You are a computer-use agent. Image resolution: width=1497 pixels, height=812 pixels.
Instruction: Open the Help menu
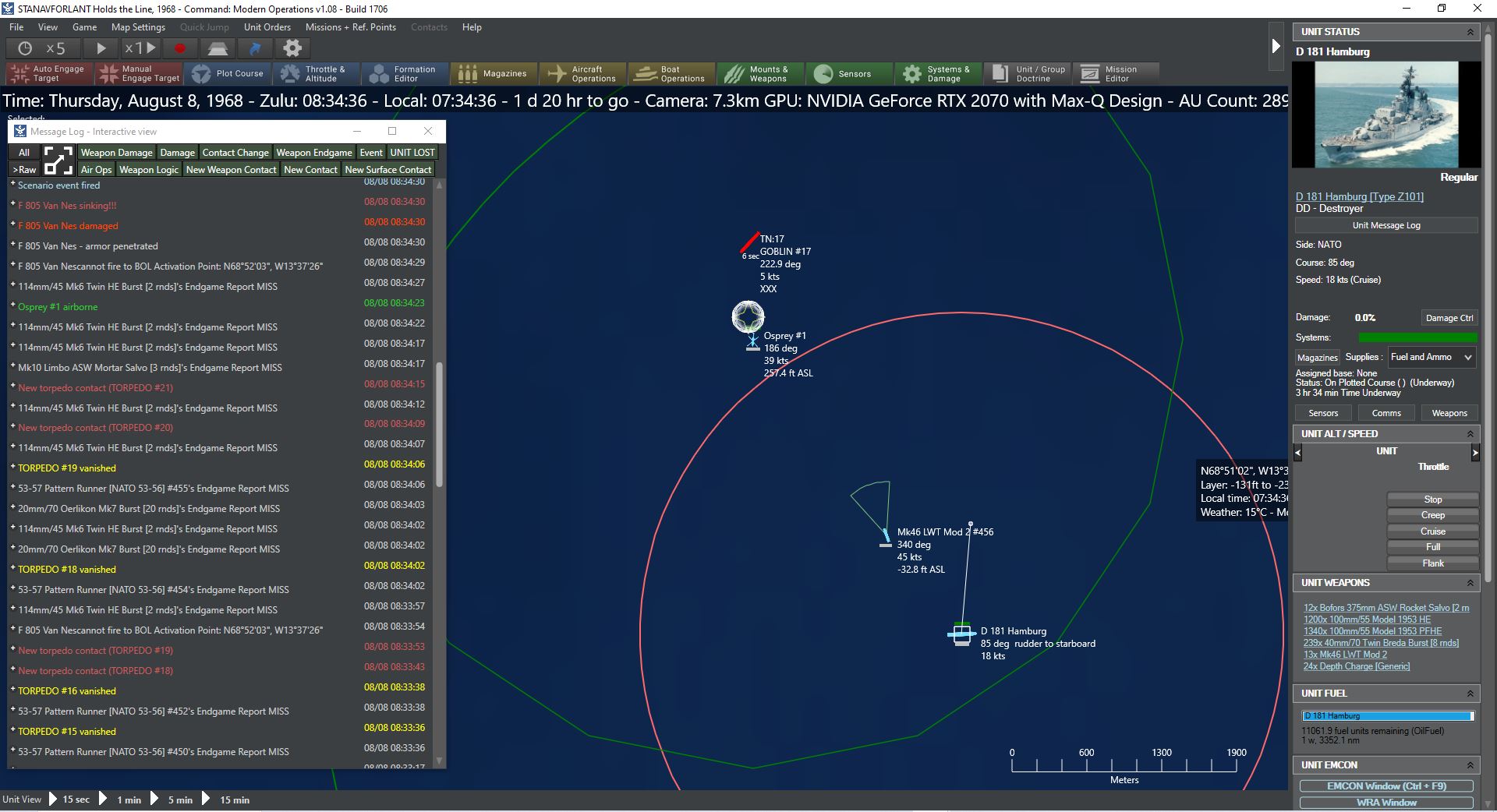click(x=472, y=27)
